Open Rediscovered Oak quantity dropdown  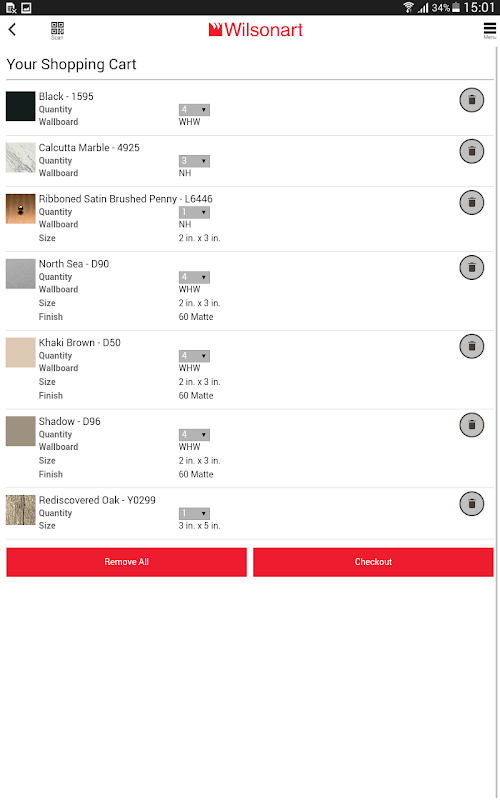194,514
